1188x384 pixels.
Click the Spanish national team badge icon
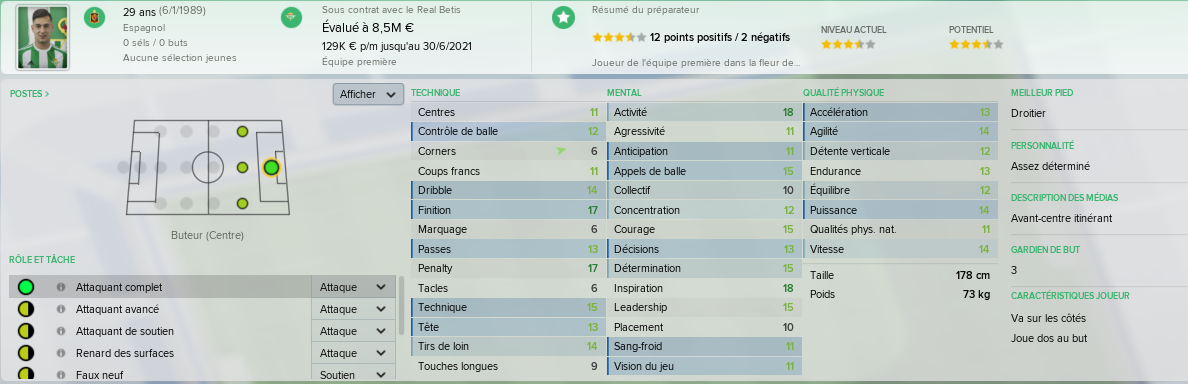point(94,17)
